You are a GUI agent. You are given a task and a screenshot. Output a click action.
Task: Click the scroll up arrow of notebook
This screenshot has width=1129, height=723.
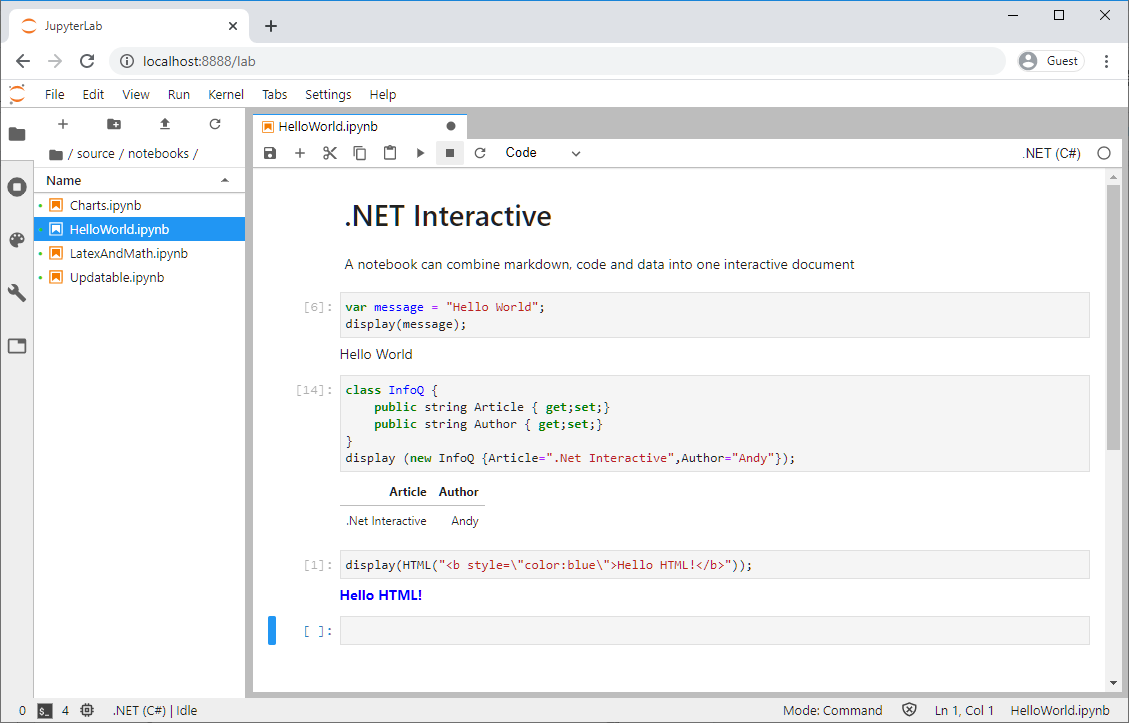[x=1113, y=177]
